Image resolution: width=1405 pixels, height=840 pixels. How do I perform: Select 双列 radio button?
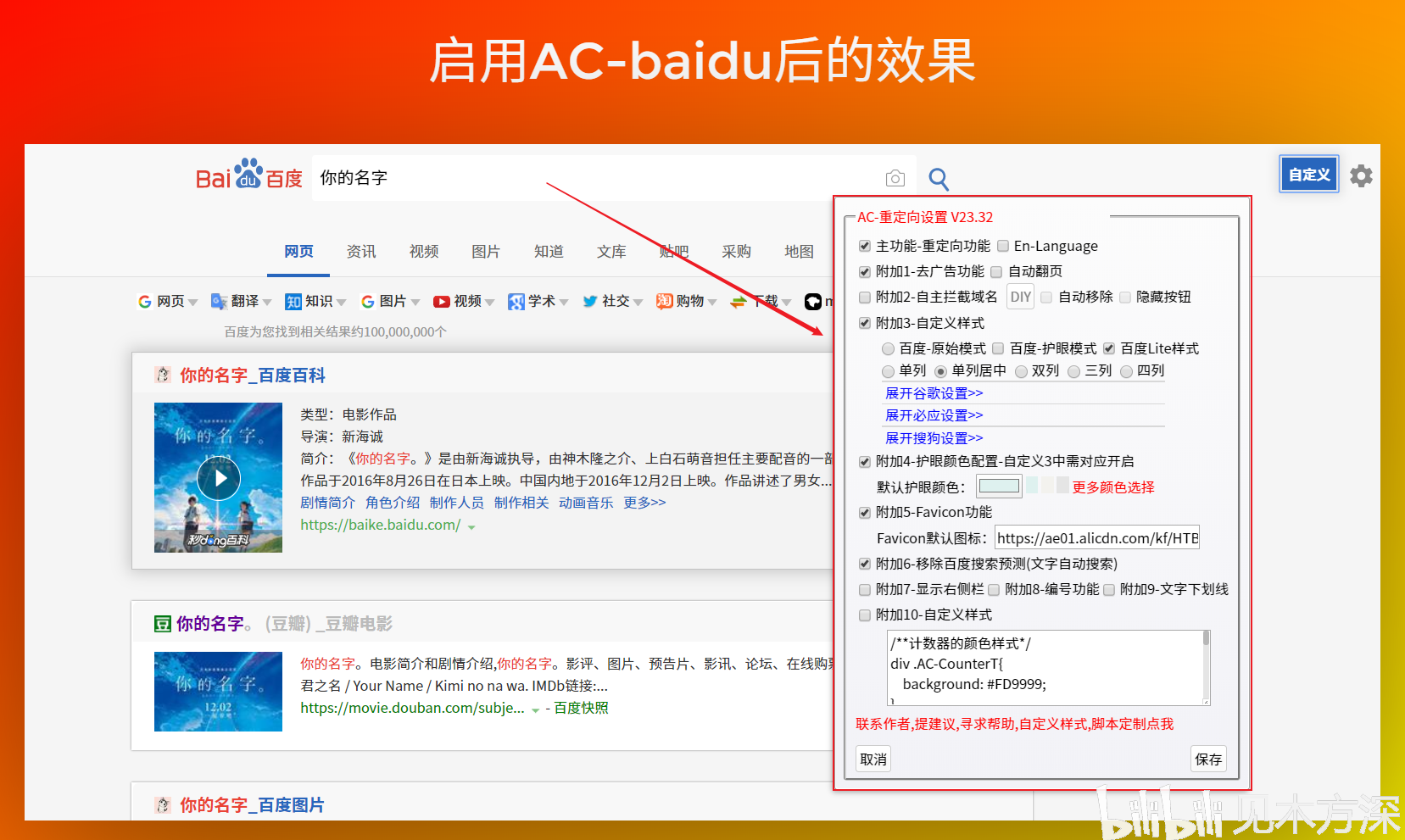pos(1021,371)
